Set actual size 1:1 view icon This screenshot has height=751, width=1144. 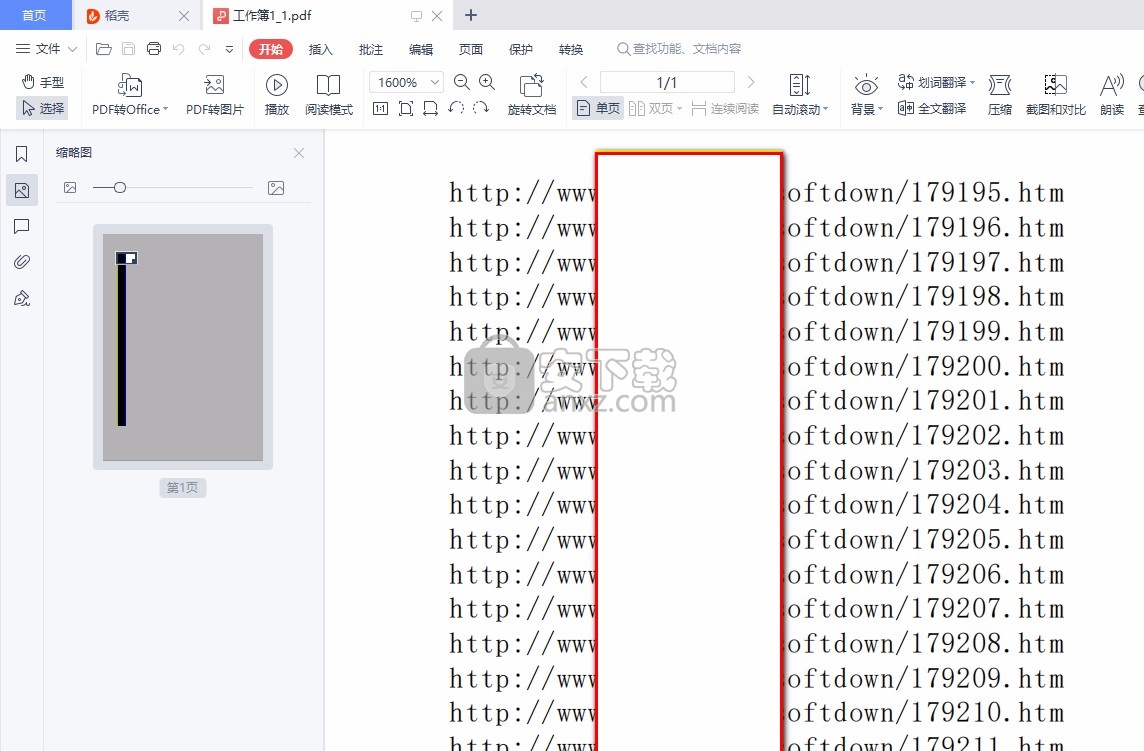[380, 109]
